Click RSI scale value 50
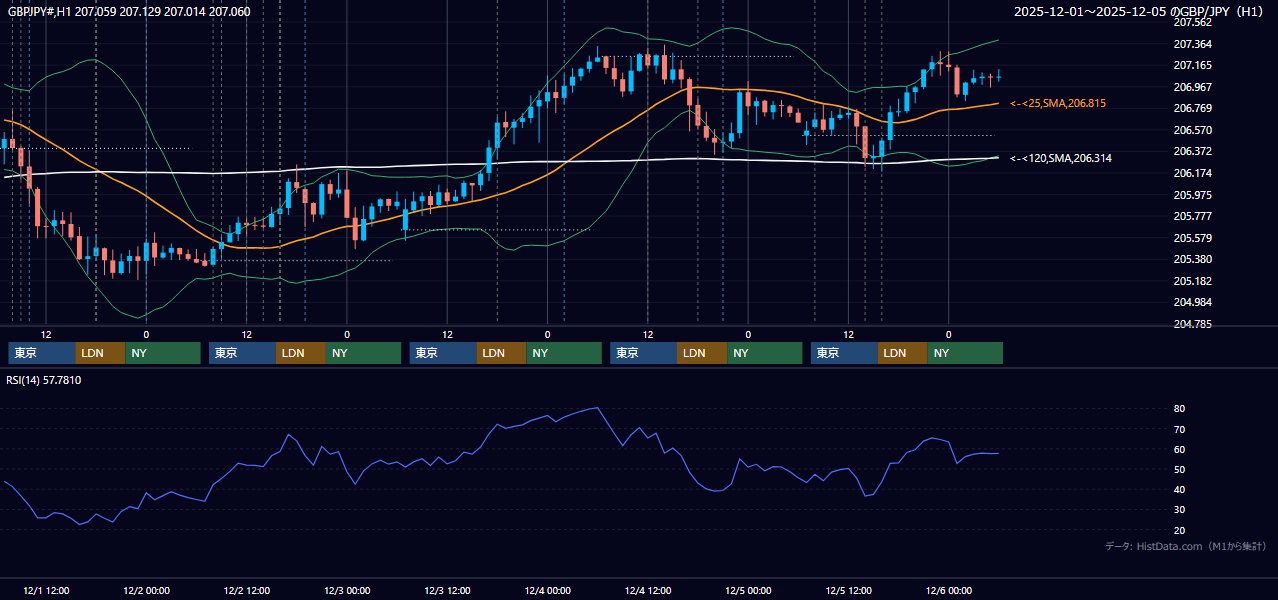The image size is (1278, 600). coord(1180,469)
